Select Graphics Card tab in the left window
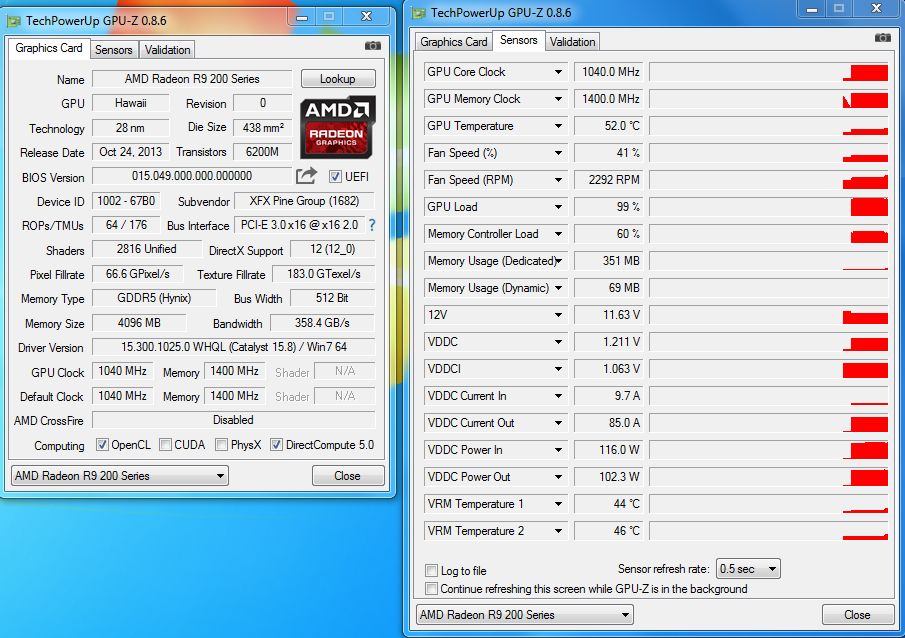905x638 pixels. [x=49, y=48]
